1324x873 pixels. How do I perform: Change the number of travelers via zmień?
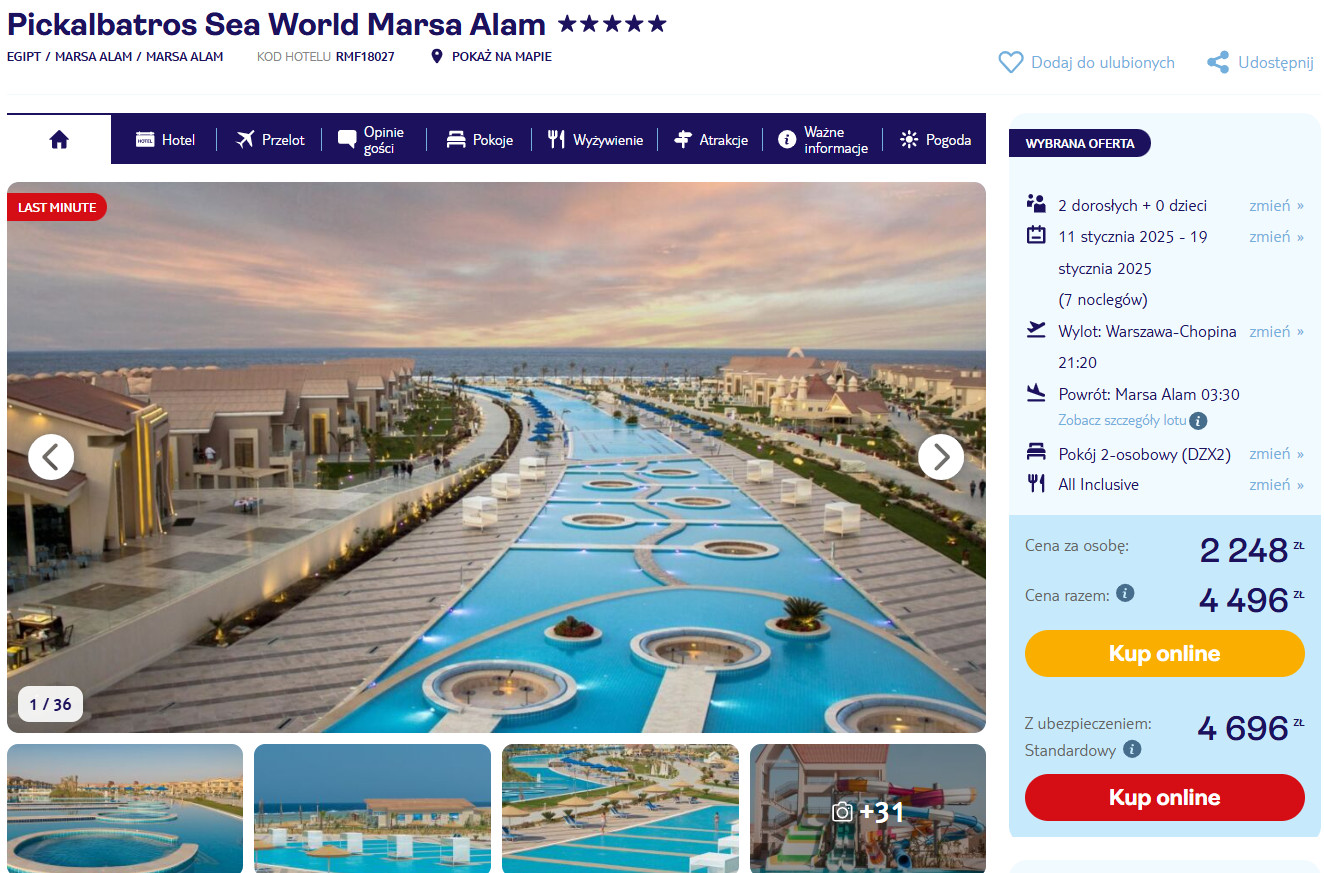click(x=1276, y=205)
